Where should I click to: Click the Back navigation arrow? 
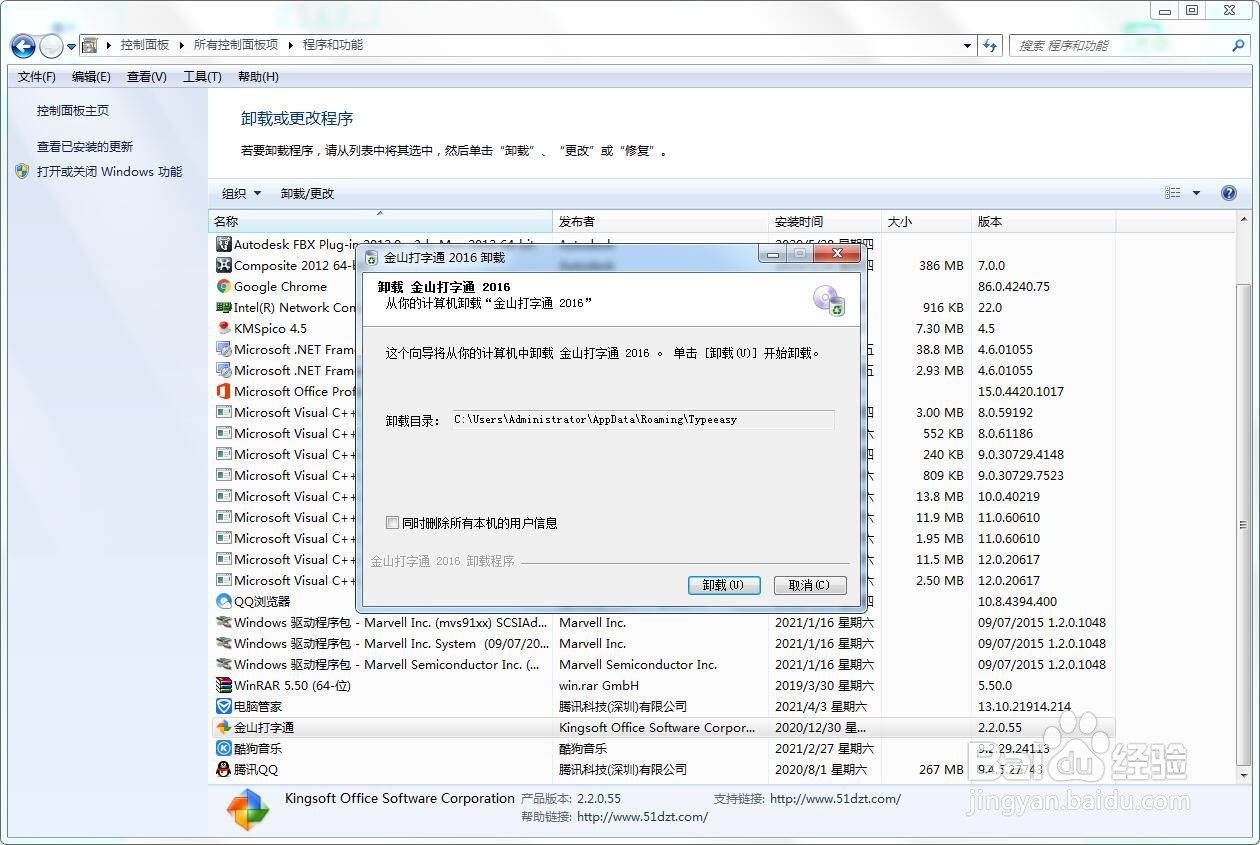coord(23,46)
